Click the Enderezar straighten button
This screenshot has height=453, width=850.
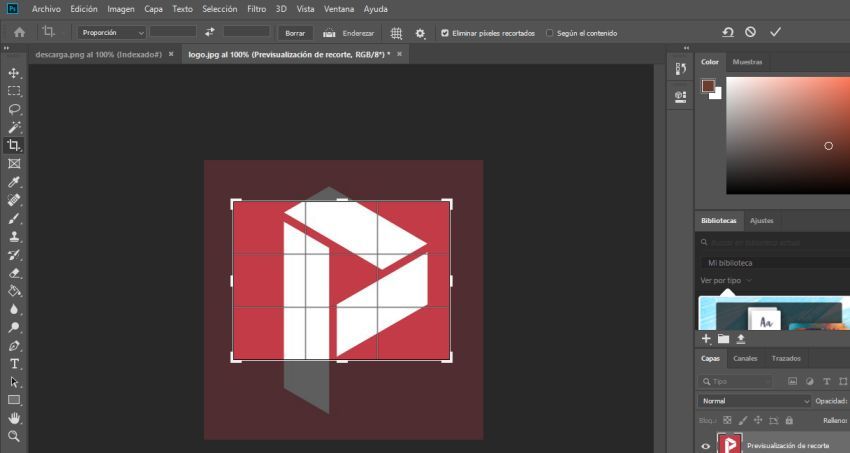click(x=349, y=33)
